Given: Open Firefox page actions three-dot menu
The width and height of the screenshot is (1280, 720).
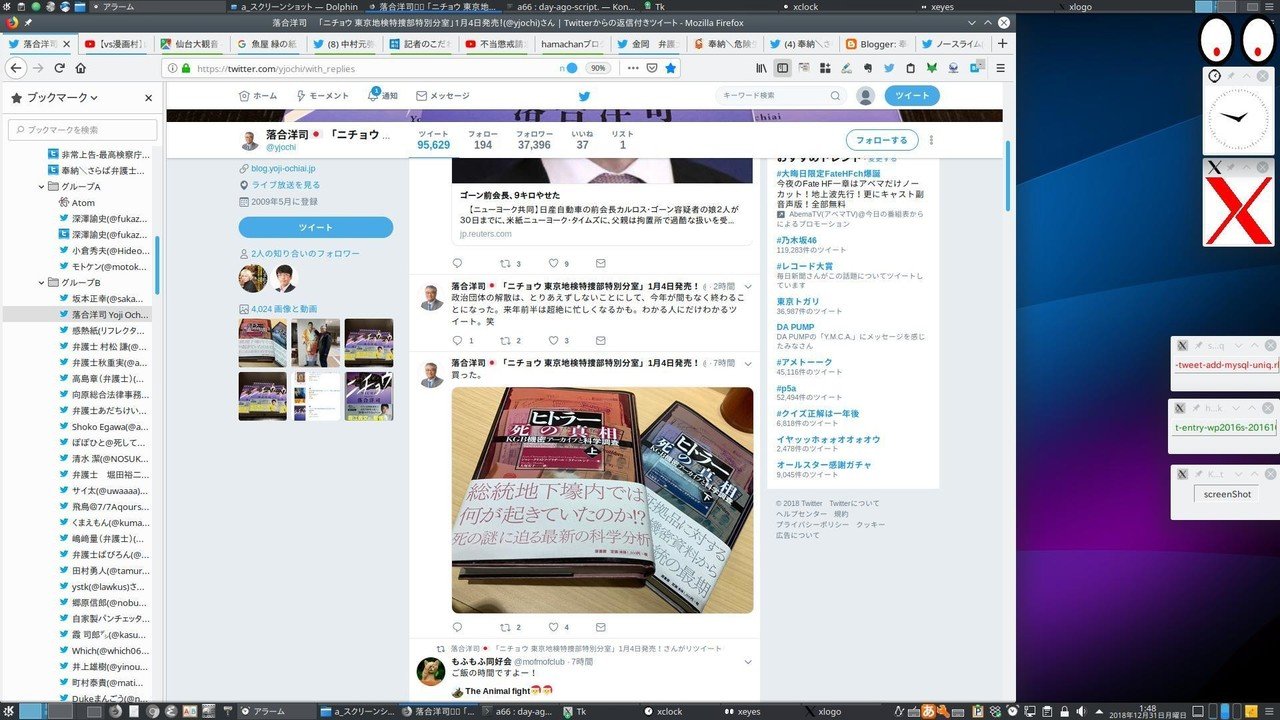Looking at the screenshot, I should [x=632, y=68].
